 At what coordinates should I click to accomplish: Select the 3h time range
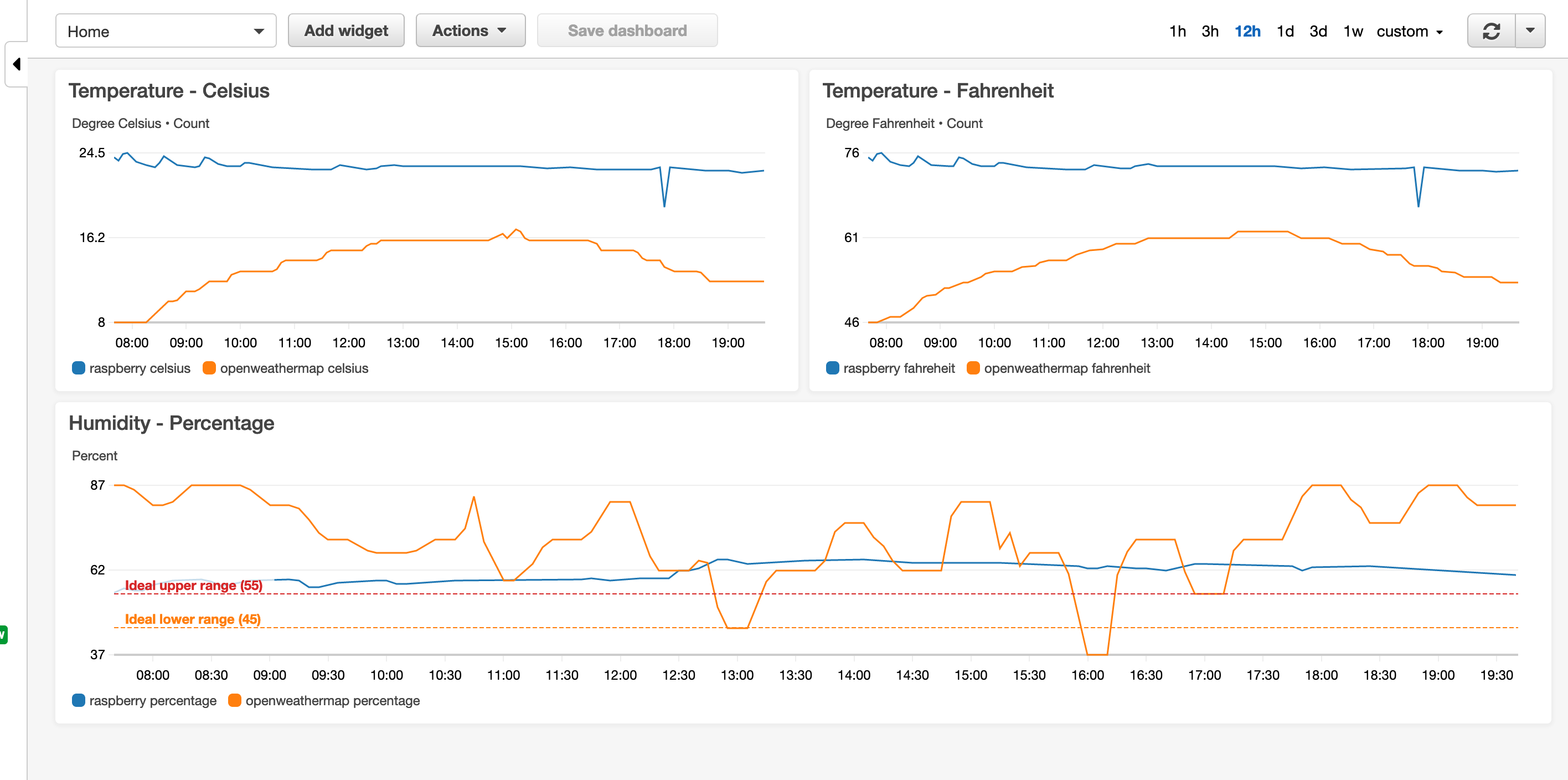(1209, 31)
